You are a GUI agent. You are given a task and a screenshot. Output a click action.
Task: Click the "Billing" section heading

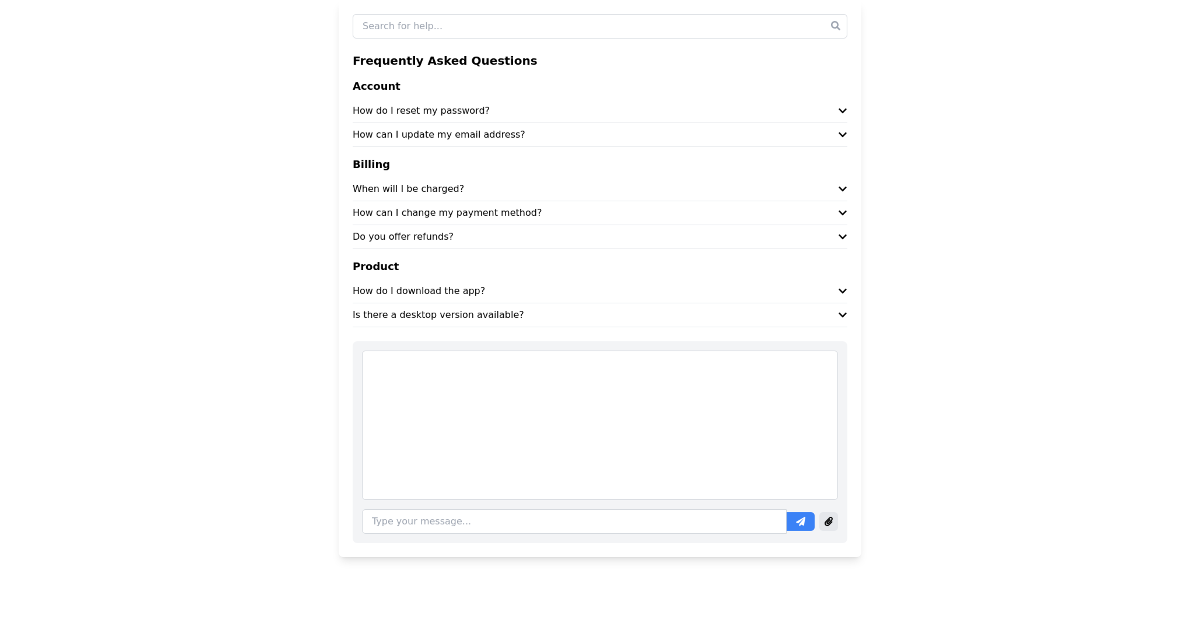point(371,164)
